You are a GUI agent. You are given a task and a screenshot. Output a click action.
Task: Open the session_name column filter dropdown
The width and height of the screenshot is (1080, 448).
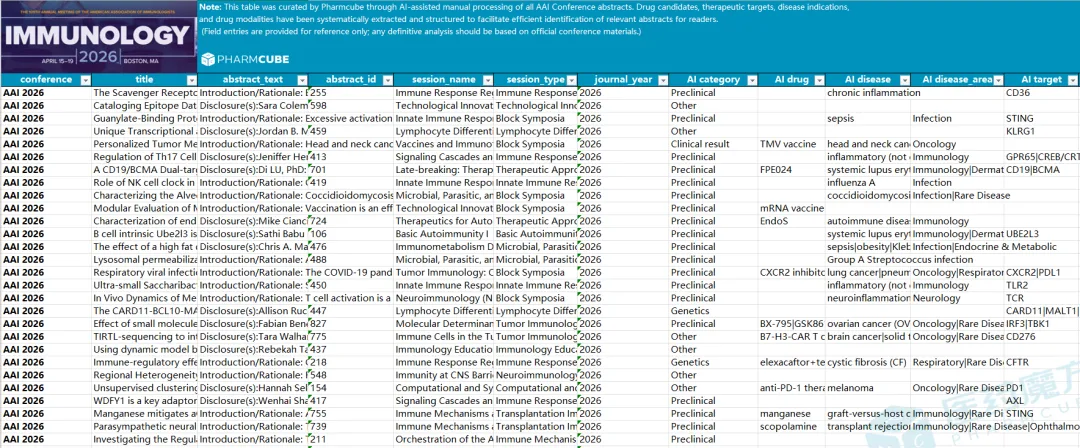487,80
